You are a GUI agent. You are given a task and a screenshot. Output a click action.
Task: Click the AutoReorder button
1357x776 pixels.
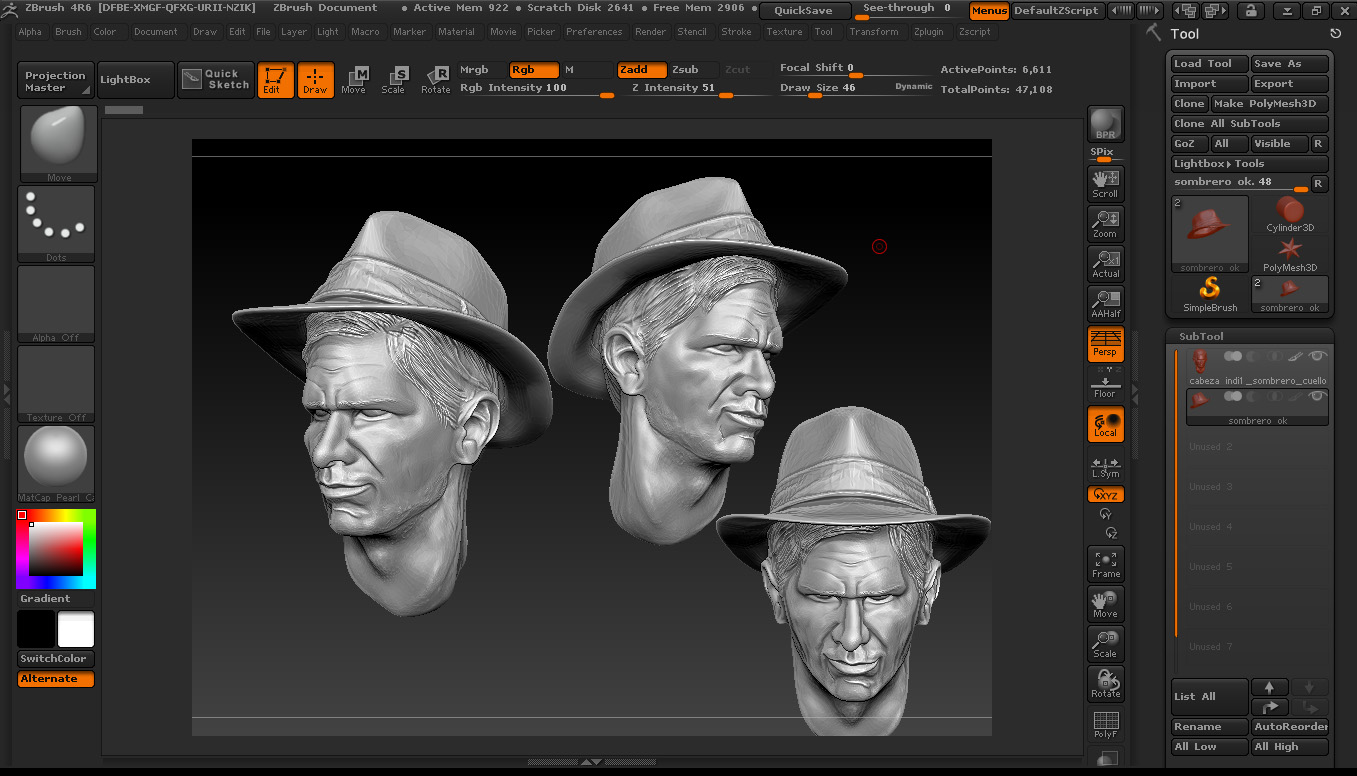(1290, 727)
